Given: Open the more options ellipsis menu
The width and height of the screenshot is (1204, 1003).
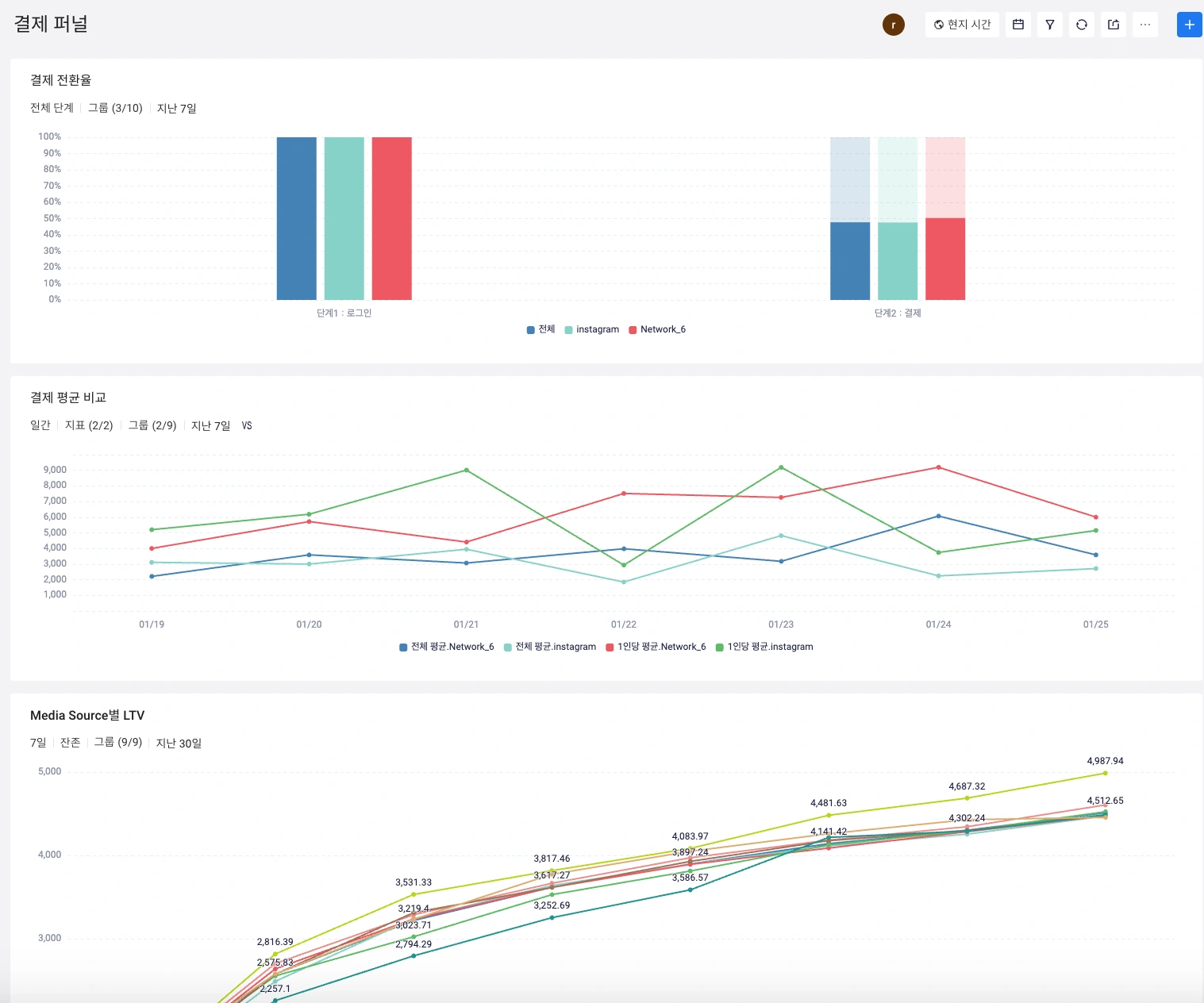Looking at the screenshot, I should 1145,25.
